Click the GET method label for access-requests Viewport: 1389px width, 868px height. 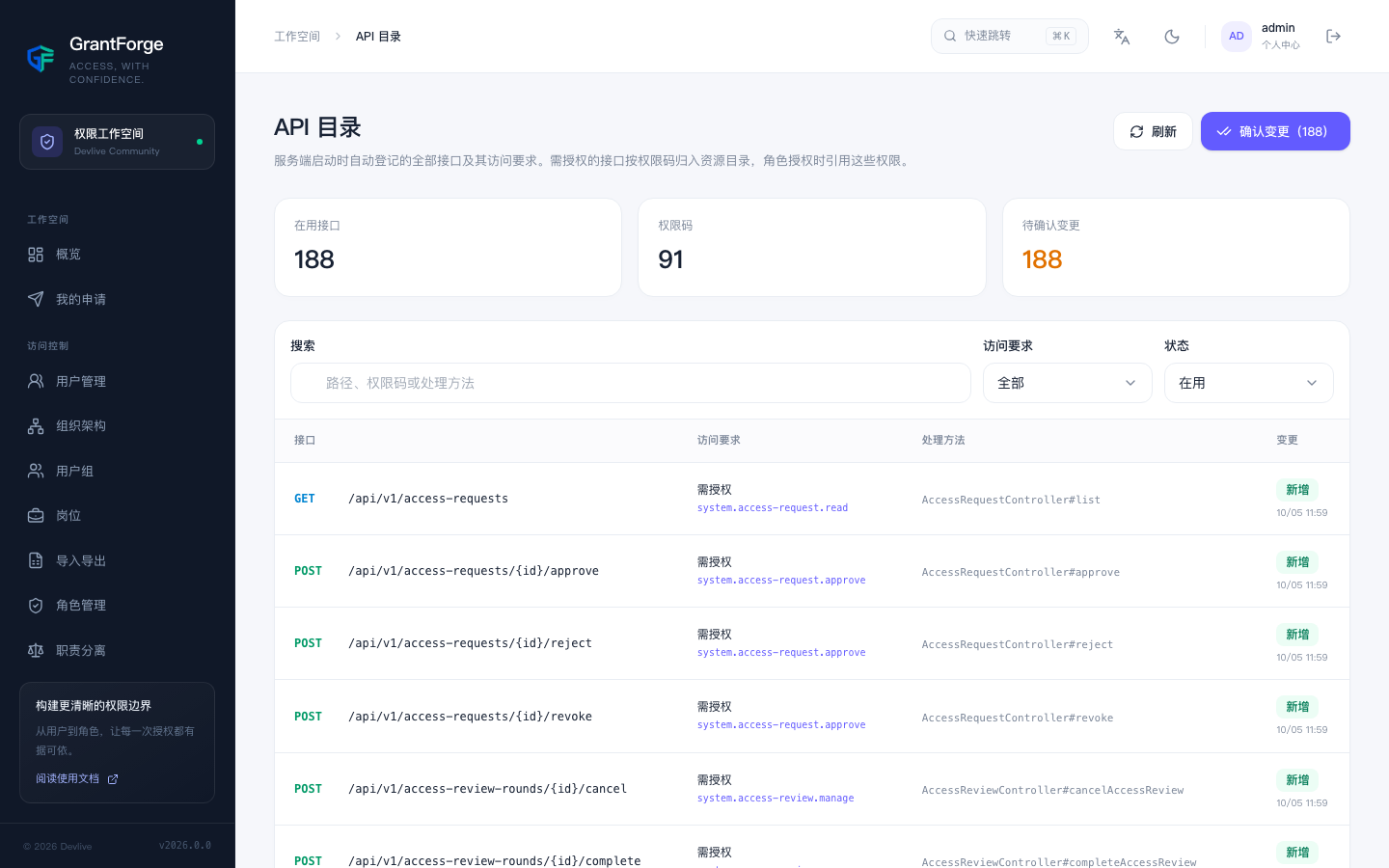coord(305,499)
